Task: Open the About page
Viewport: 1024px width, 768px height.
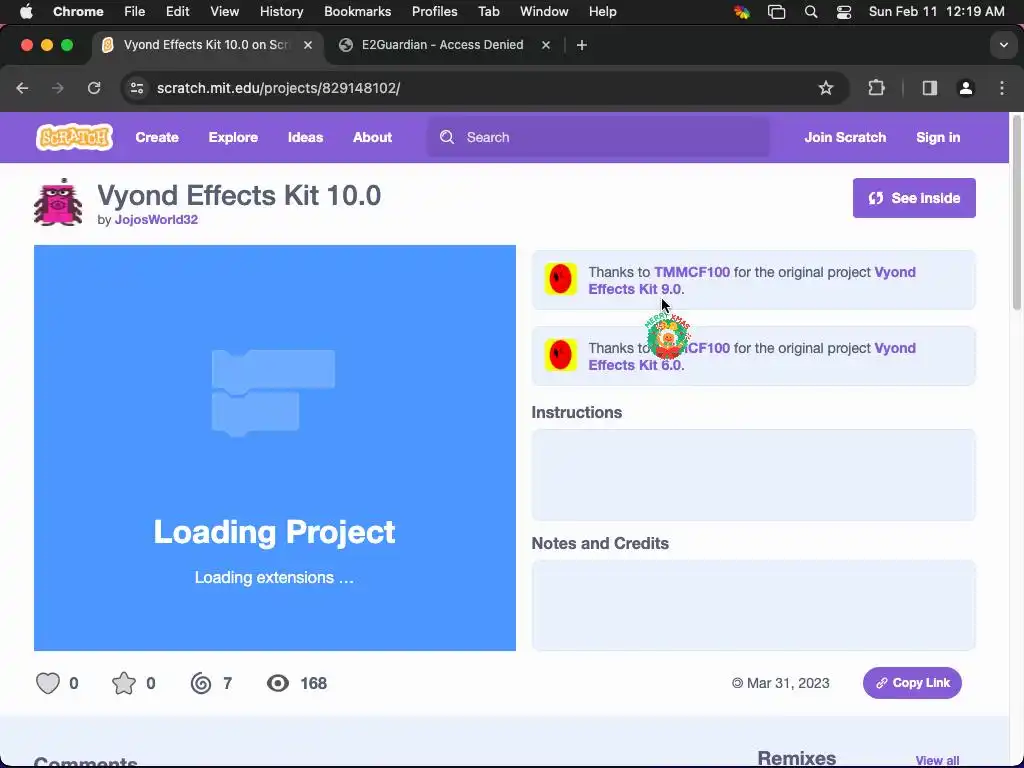Action: pyautogui.click(x=372, y=137)
